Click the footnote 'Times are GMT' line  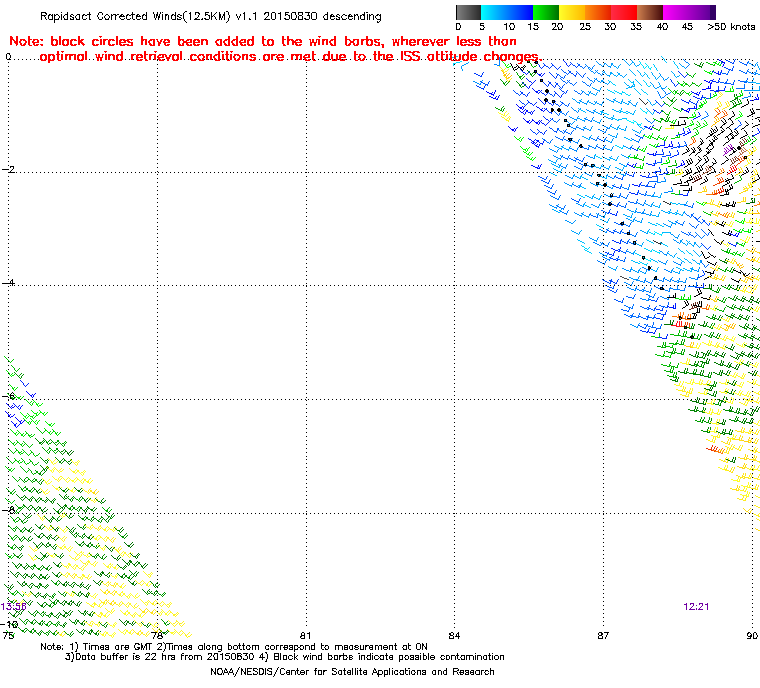point(234,647)
